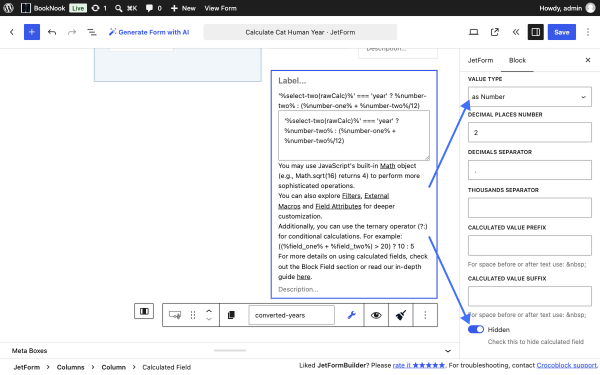This screenshot has width=600, height=375.
Task: Select JetForm in the breadcrumb
Action: (x=27, y=367)
